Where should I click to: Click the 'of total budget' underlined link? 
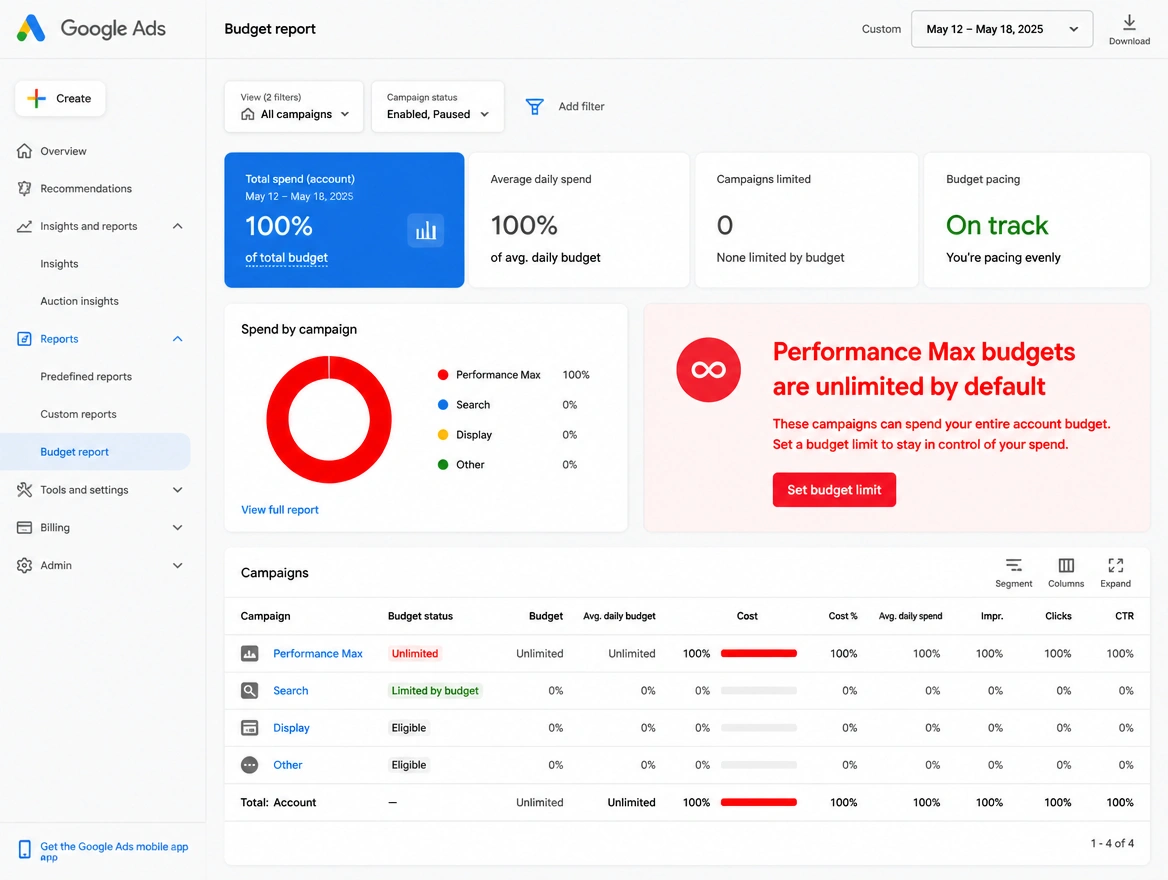(x=286, y=258)
